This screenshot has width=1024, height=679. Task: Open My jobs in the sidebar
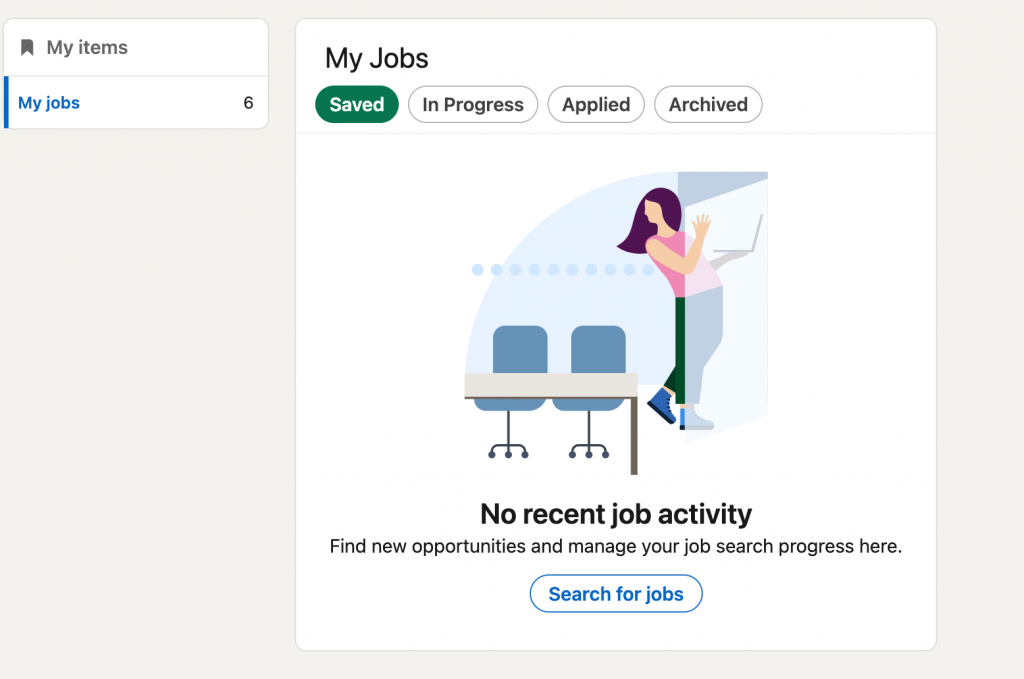49,103
